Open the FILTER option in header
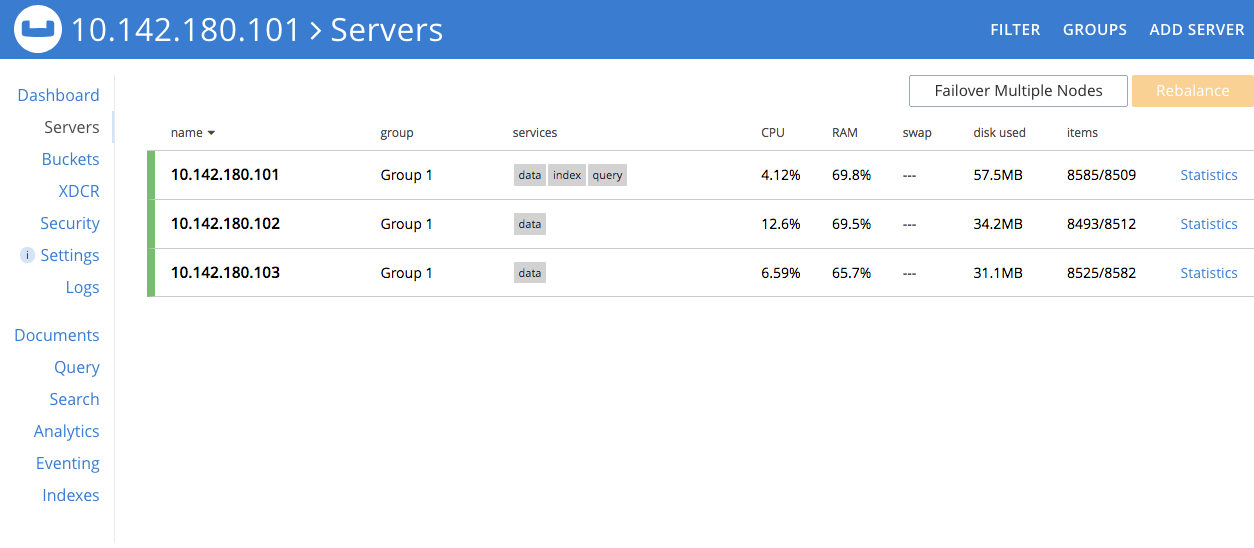Screen dimensions: 1254x548 [1015, 30]
